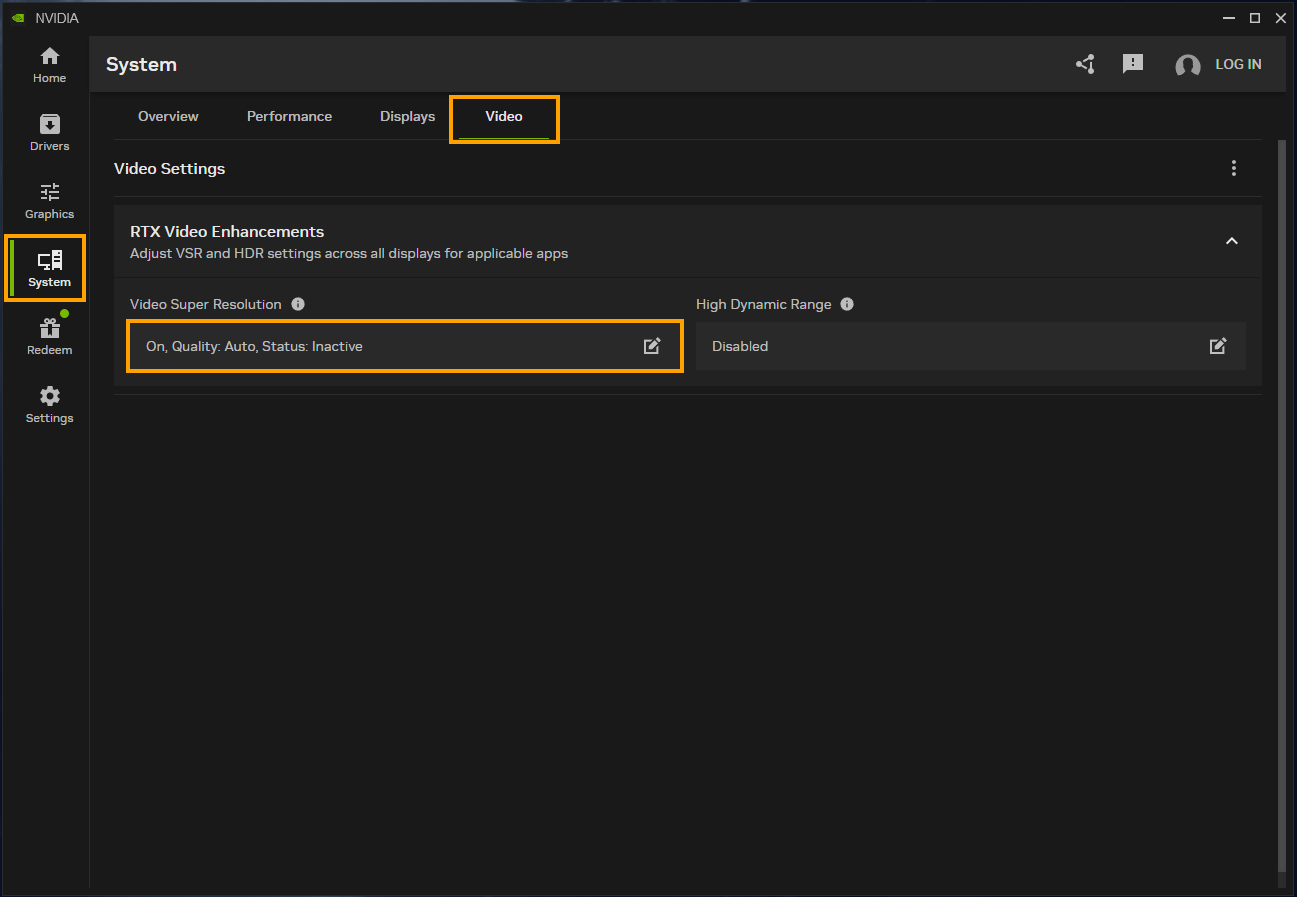Image resolution: width=1297 pixels, height=897 pixels.
Task: Collapse the RTX Video Enhancements section
Action: [1232, 241]
